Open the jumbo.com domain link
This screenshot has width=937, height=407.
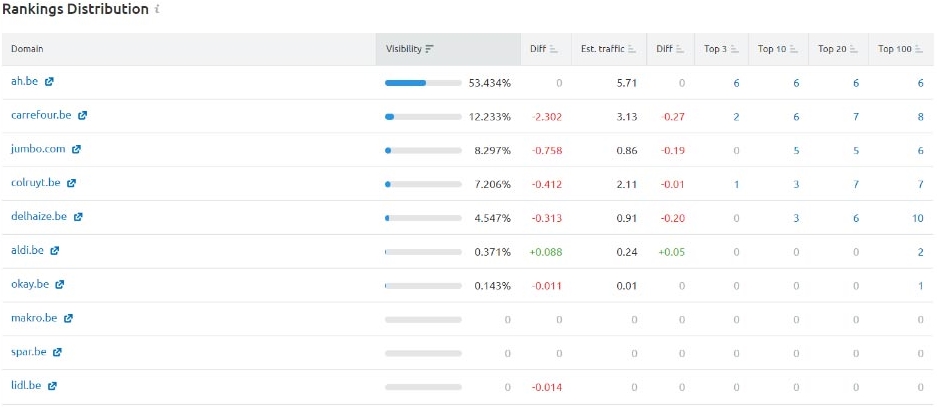[x=38, y=149]
